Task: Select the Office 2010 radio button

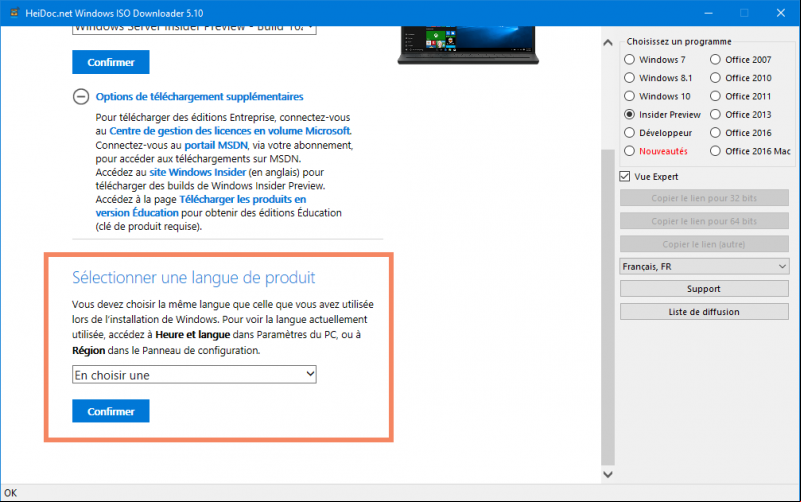Action: 715,78
